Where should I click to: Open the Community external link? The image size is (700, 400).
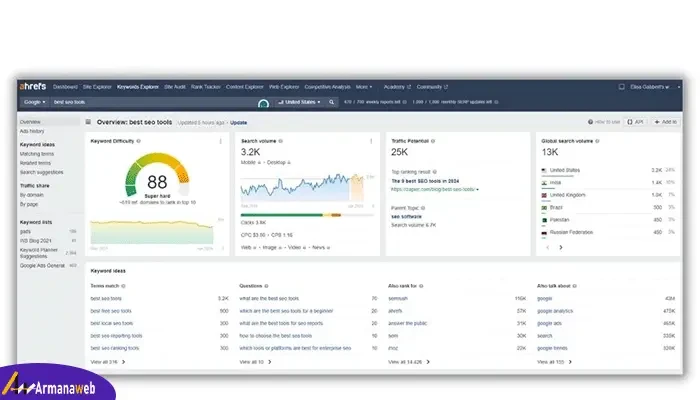pyautogui.click(x=432, y=87)
